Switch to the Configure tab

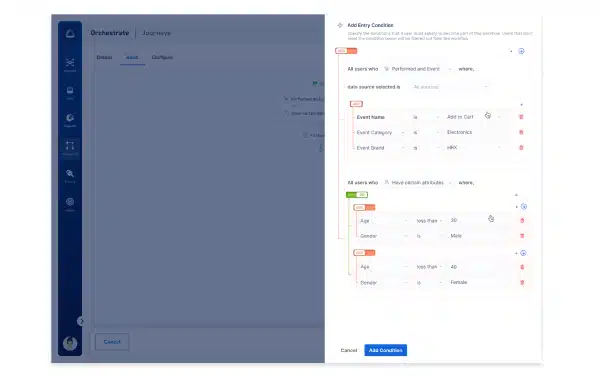pos(162,57)
